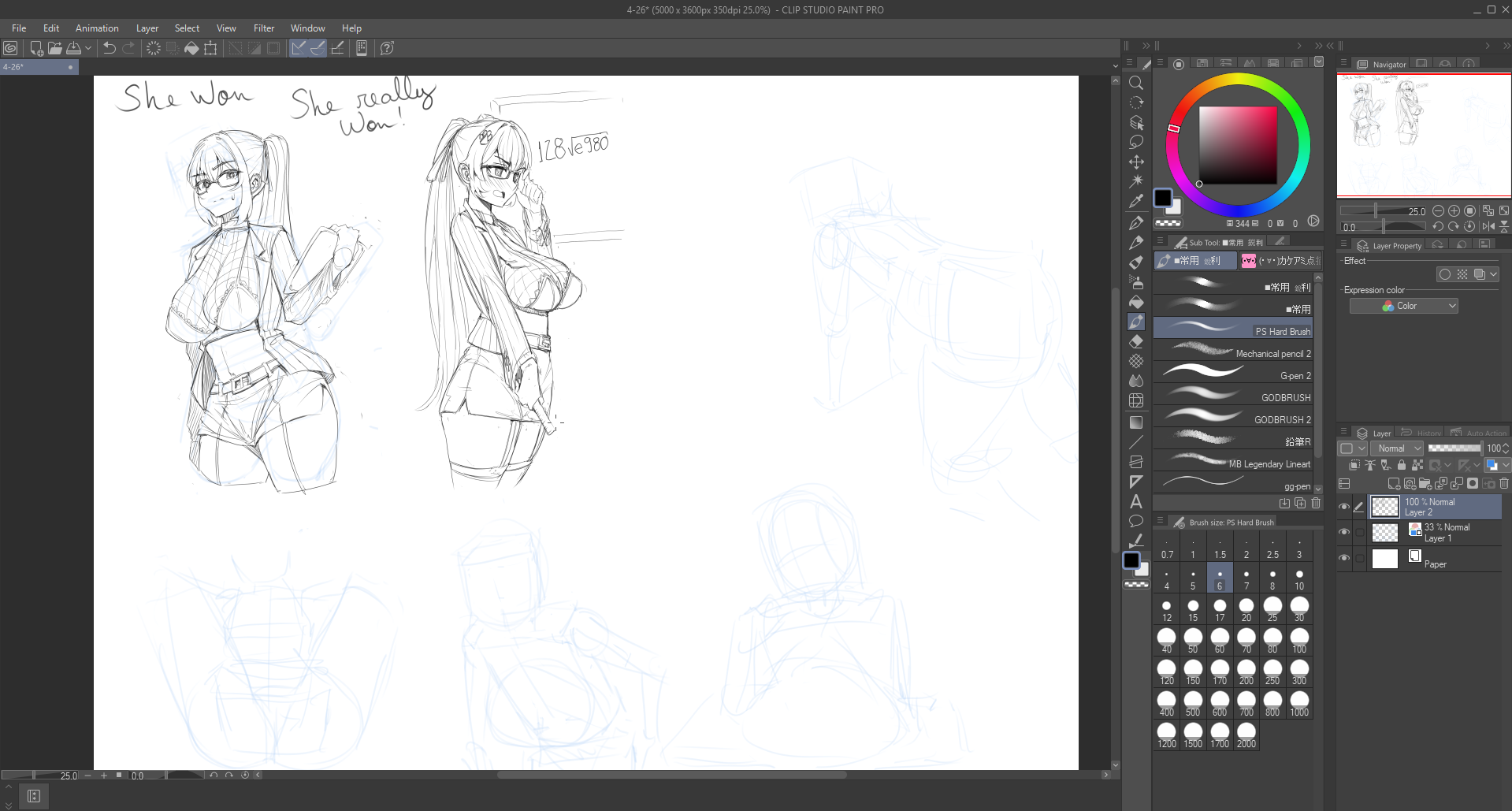Toggle Snap to Special Ruler in command bar
Screen dimensions: 1512x811
point(318,48)
